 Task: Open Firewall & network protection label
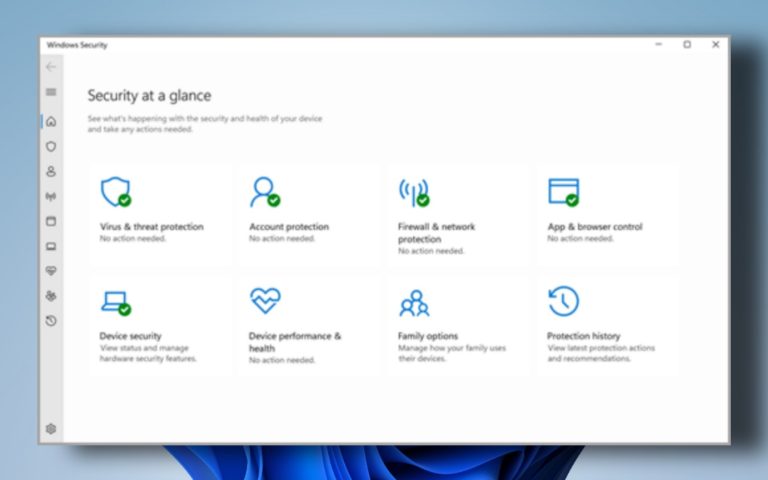[436, 233]
